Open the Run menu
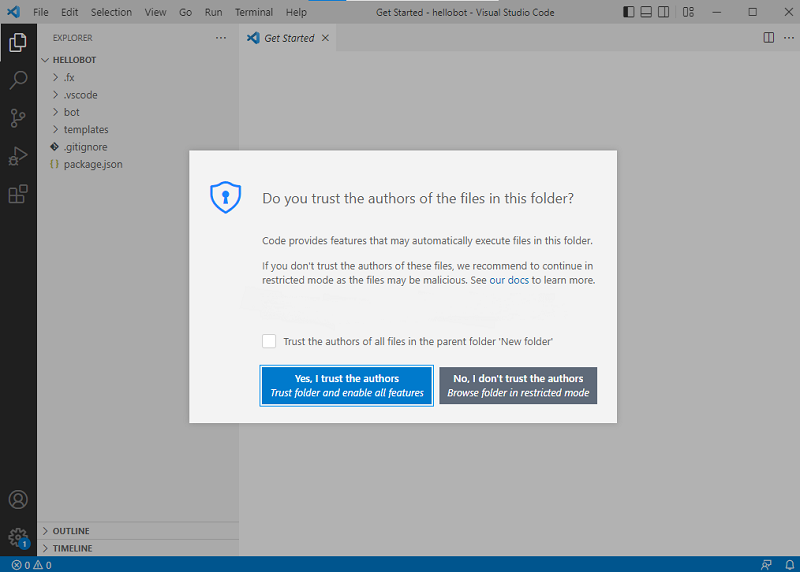Screen dimensions: 800x572 pyautogui.click(x=213, y=12)
